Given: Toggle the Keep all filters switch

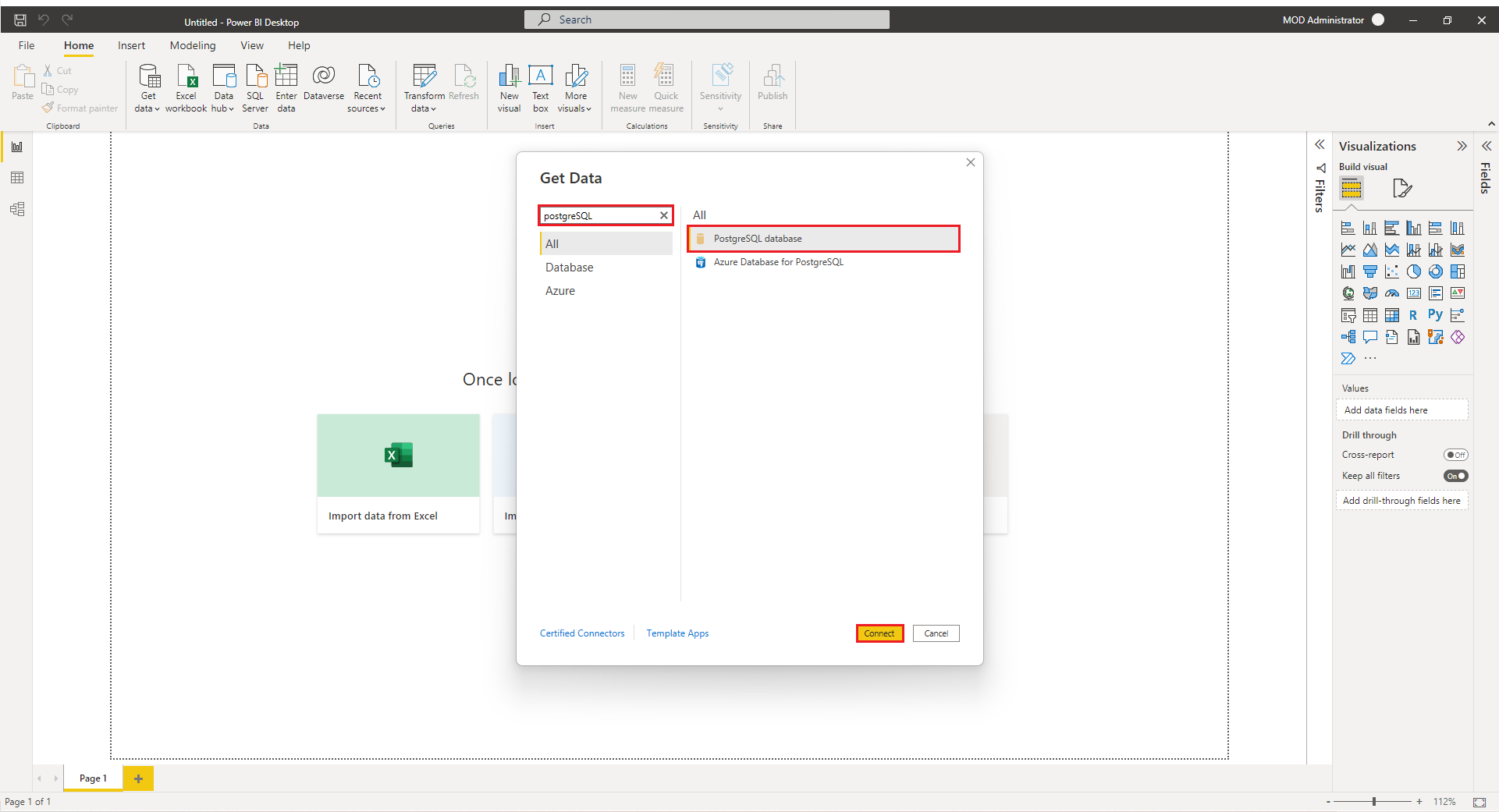Looking at the screenshot, I should click(x=1455, y=476).
